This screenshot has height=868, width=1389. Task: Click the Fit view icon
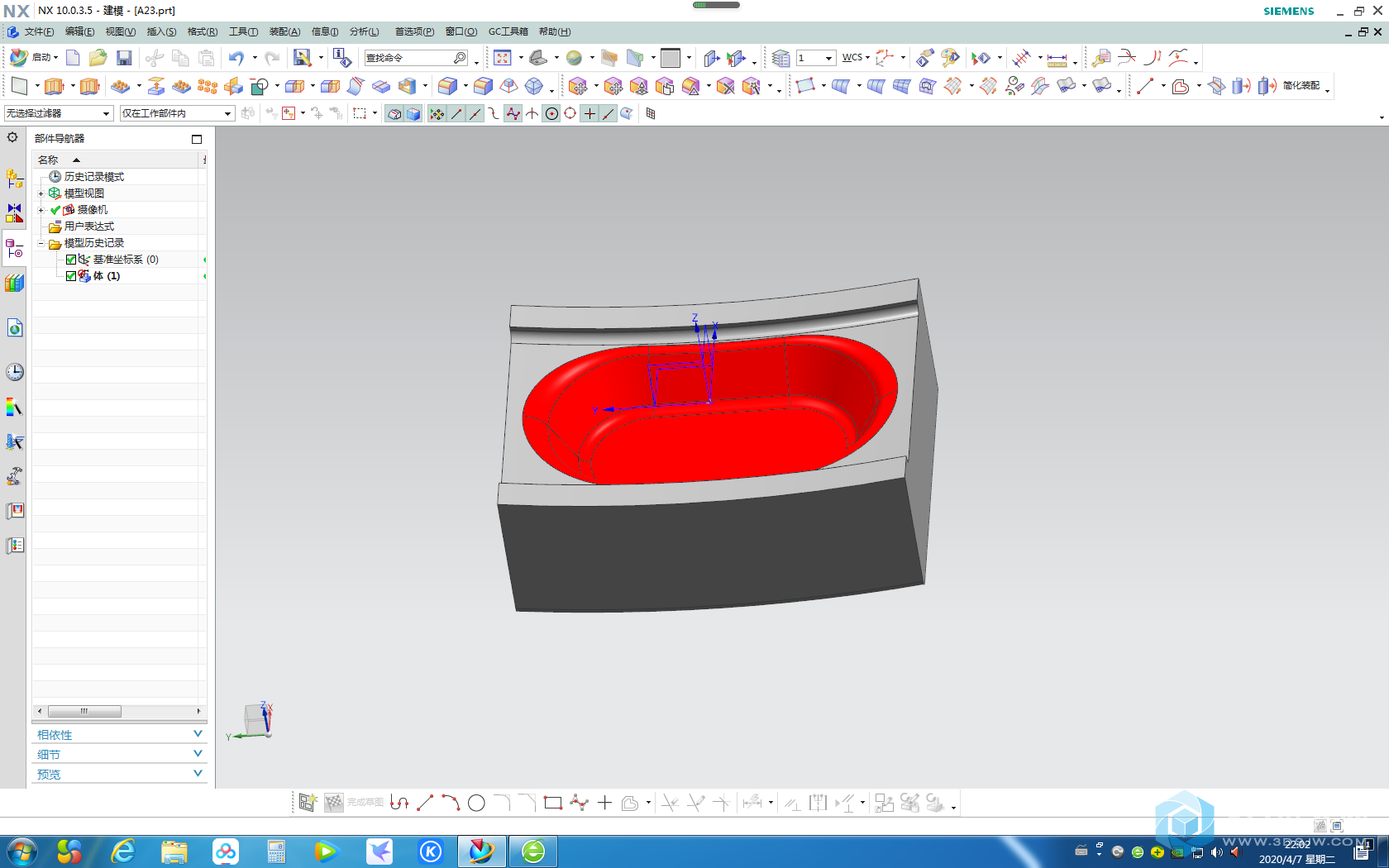(x=503, y=58)
